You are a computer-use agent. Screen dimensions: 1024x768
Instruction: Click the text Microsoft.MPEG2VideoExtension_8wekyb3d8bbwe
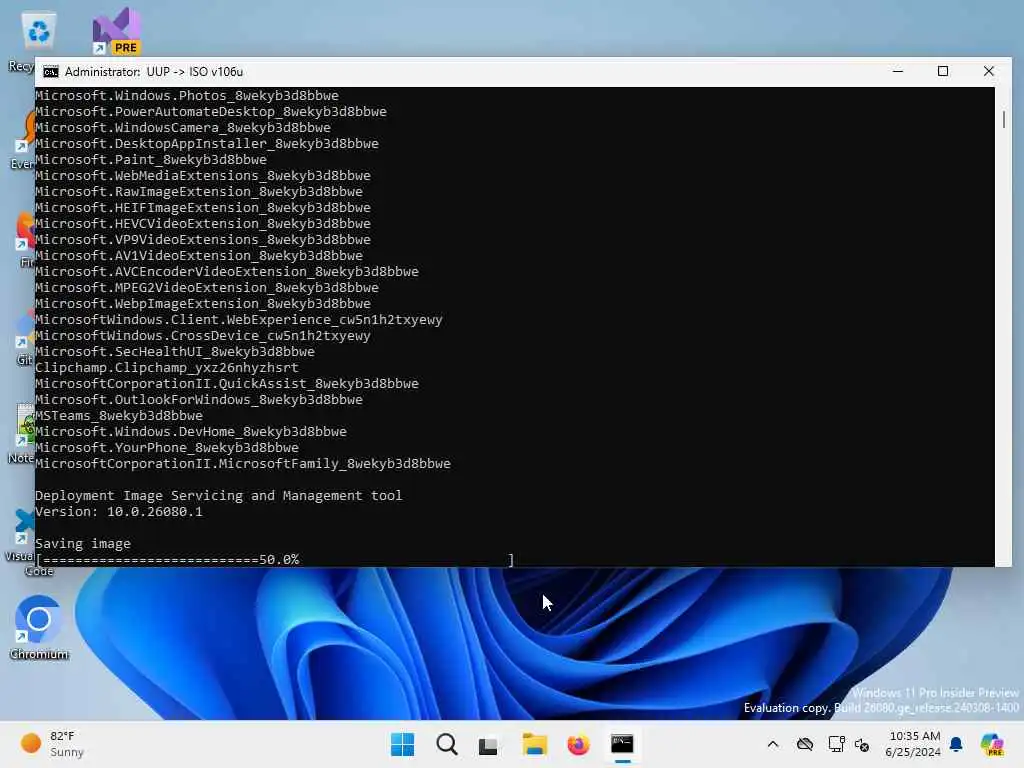[x=207, y=288]
